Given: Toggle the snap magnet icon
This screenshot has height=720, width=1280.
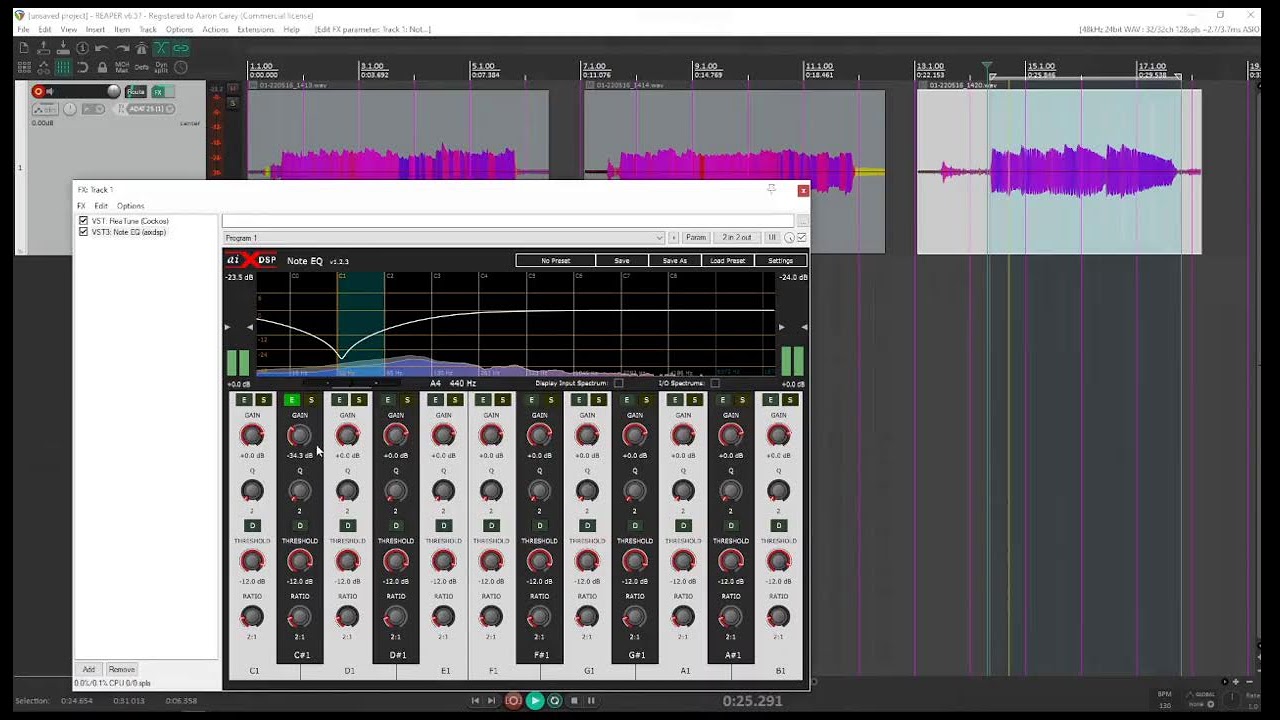Looking at the screenshot, I should (x=82, y=68).
